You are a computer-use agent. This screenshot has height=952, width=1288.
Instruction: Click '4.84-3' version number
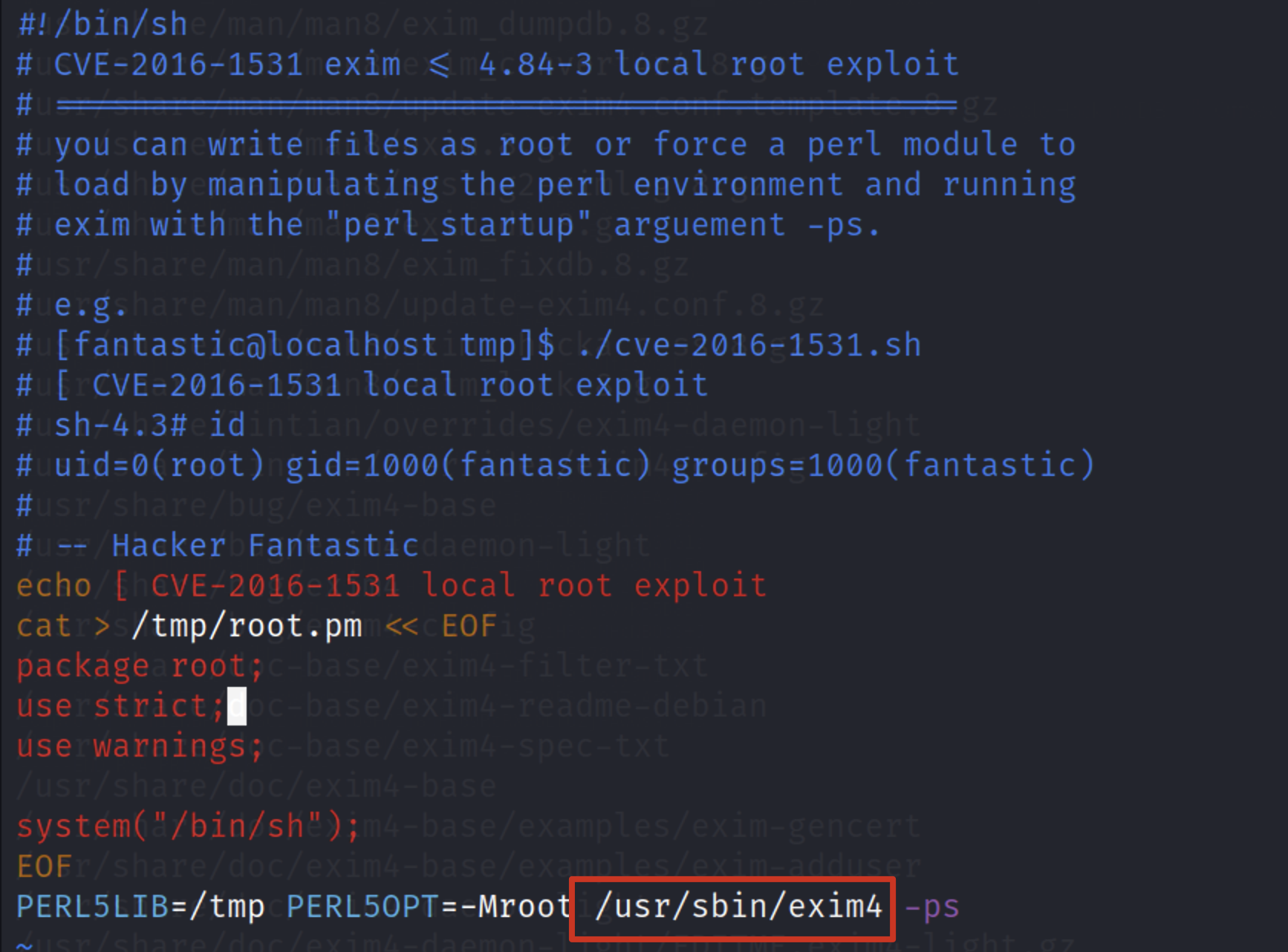(536, 65)
